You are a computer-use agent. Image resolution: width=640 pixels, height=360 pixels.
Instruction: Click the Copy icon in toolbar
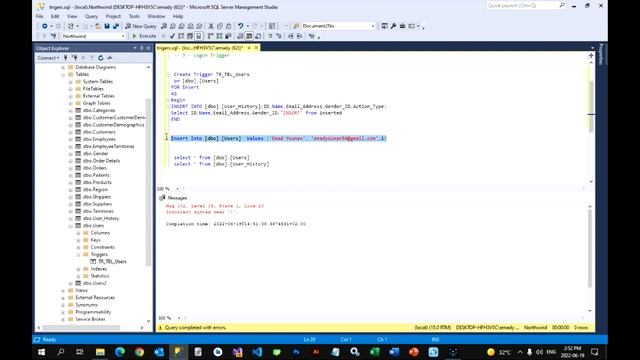pos(220,26)
